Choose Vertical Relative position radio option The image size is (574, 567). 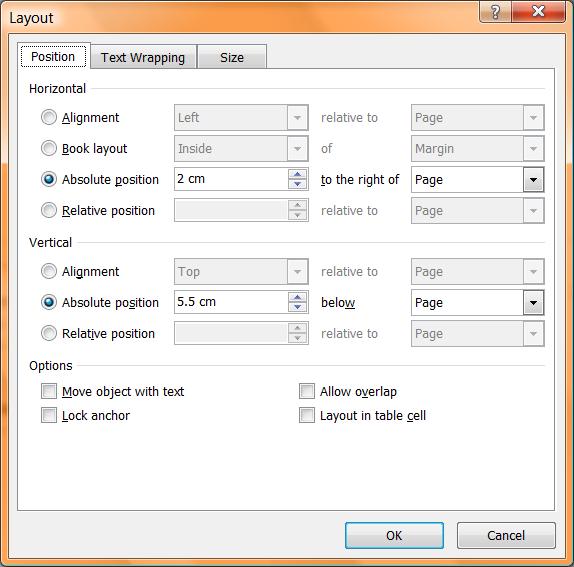(49, 333)
